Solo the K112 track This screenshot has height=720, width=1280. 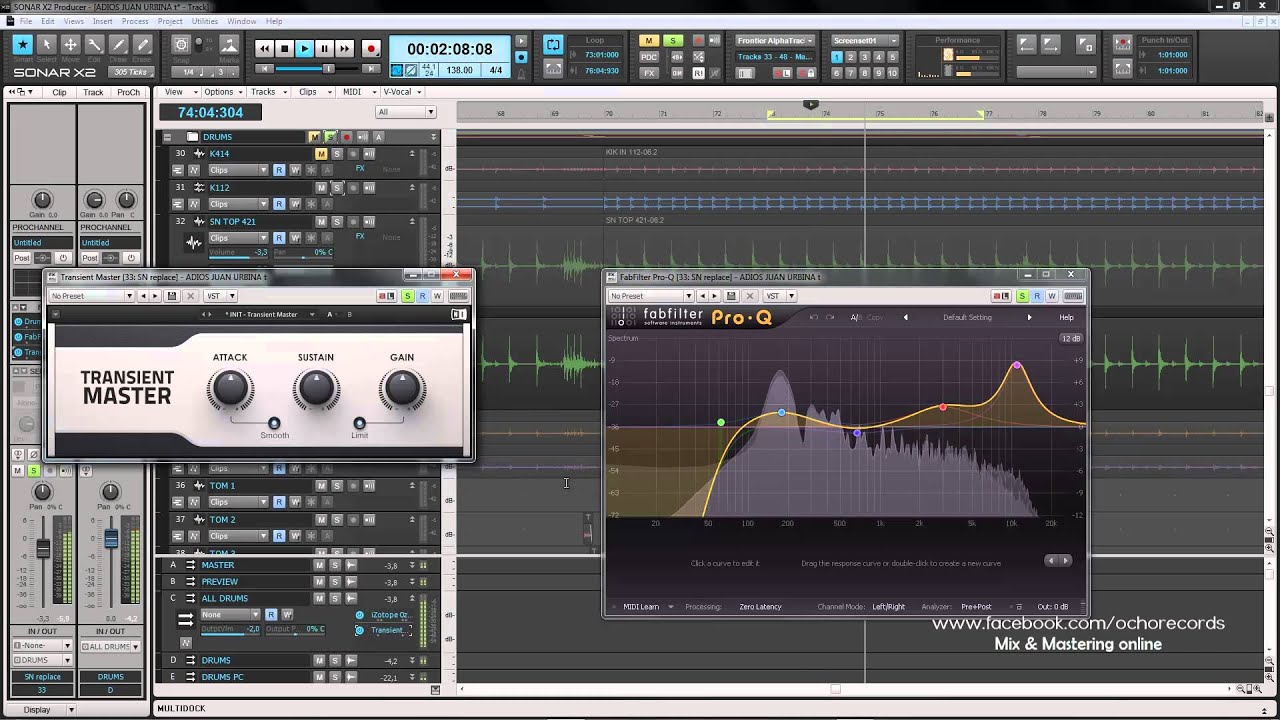(x=337, y=188)
